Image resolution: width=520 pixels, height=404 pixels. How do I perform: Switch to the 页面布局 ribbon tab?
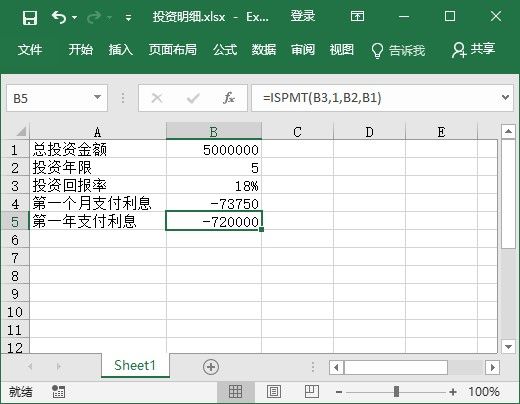click(173, 50)
